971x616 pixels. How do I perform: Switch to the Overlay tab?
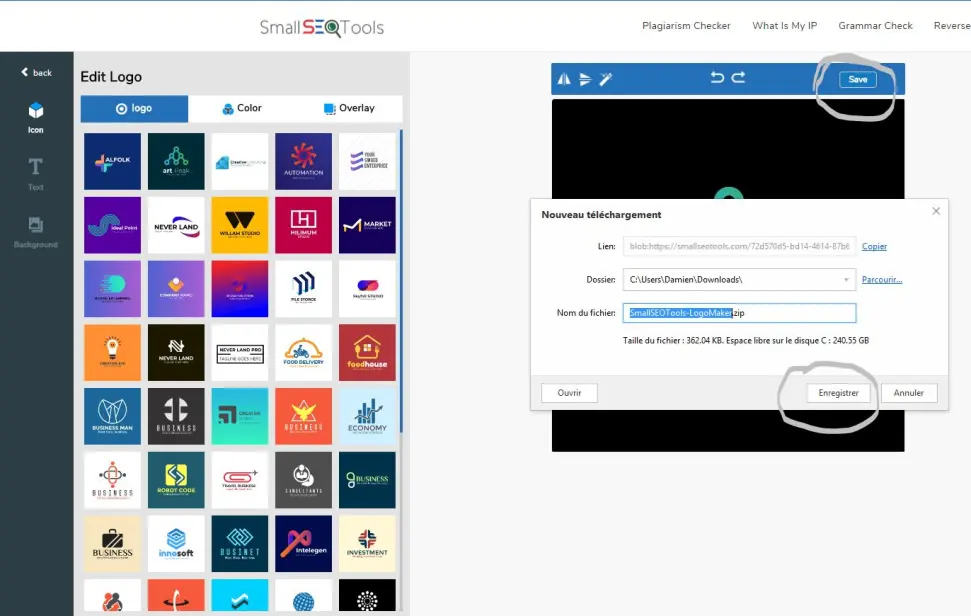(x=349, y=108)
